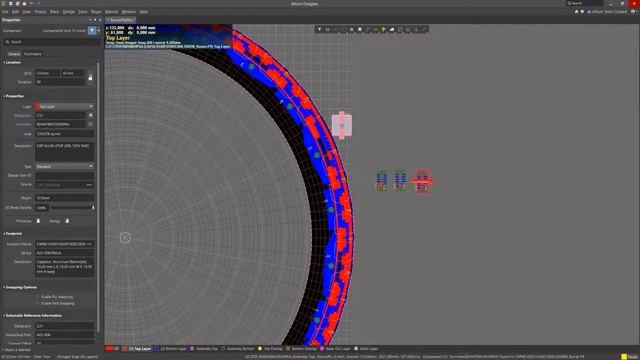Open the Edit menu
Viewport: 640px width, 360px height.
click(16, 12)
